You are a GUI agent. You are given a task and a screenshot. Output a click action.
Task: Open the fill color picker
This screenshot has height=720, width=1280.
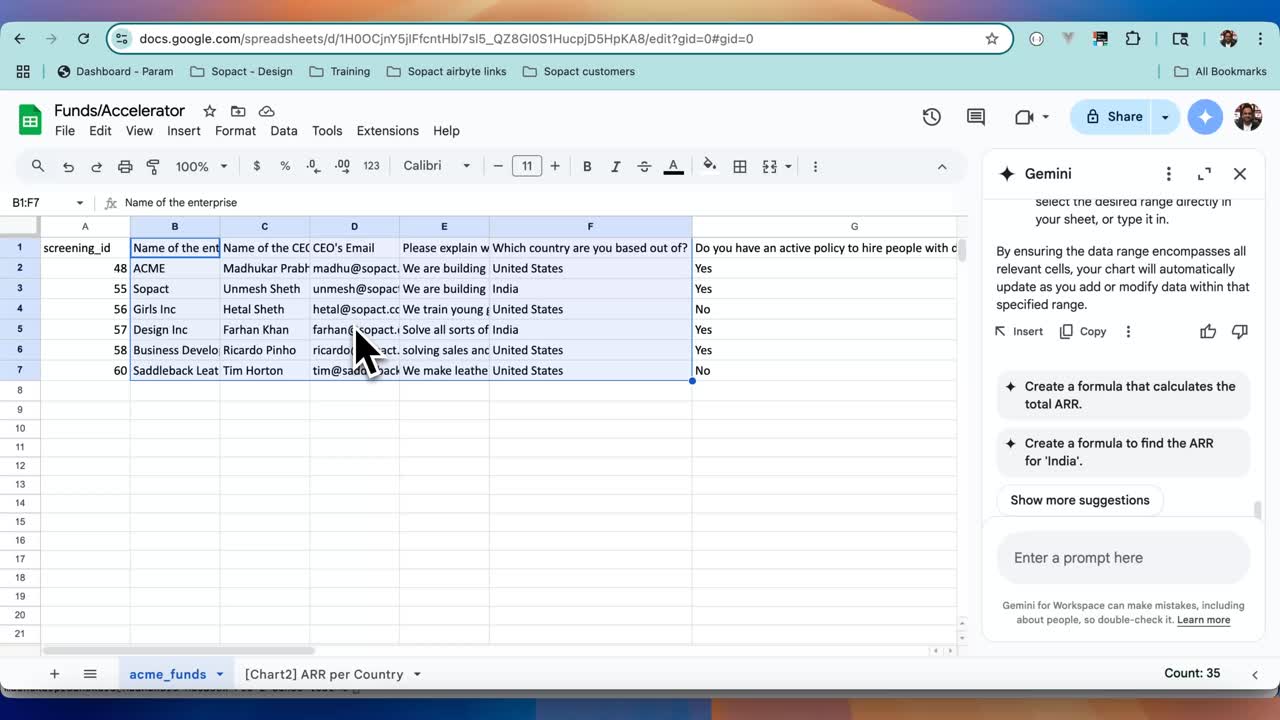(710, 166)
